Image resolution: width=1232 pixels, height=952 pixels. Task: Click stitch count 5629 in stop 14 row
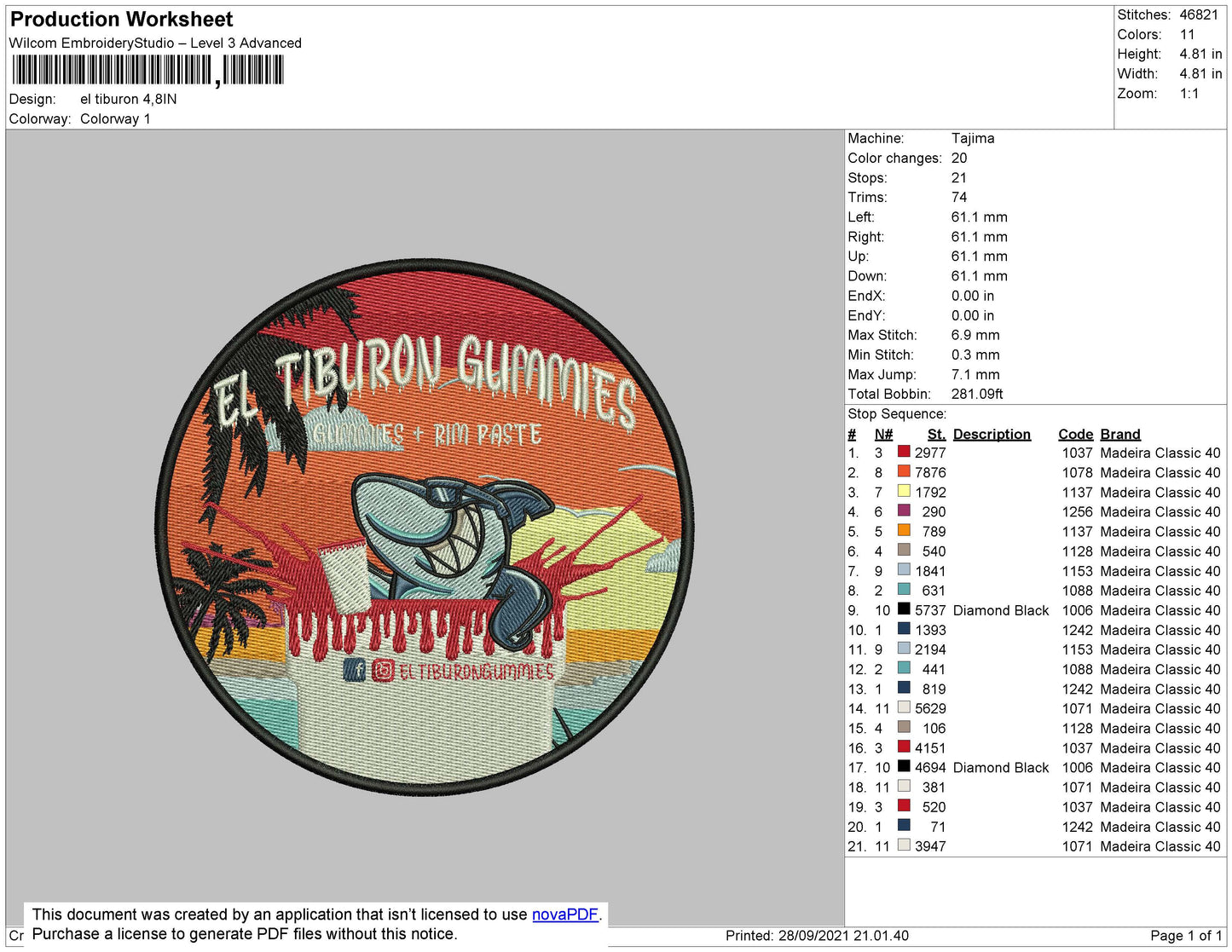tap(930, 708)
